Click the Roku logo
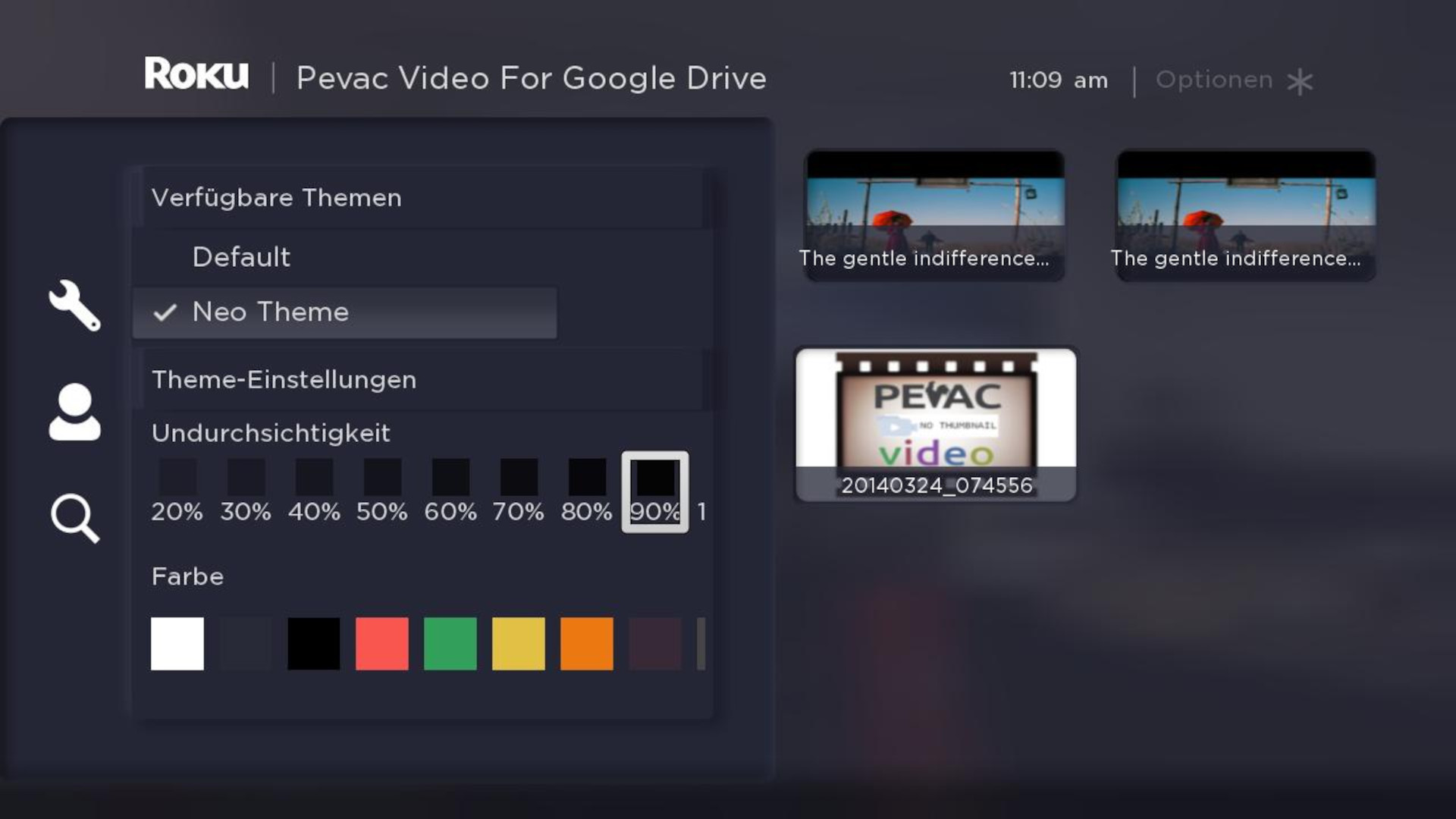Image resolution: width=1456 pixels, height=819 pixels. (x=196, y=74)
